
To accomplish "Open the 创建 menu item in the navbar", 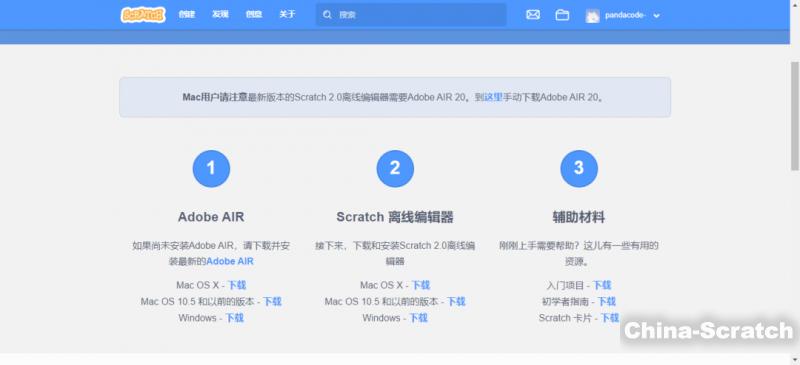I will 187,14.
